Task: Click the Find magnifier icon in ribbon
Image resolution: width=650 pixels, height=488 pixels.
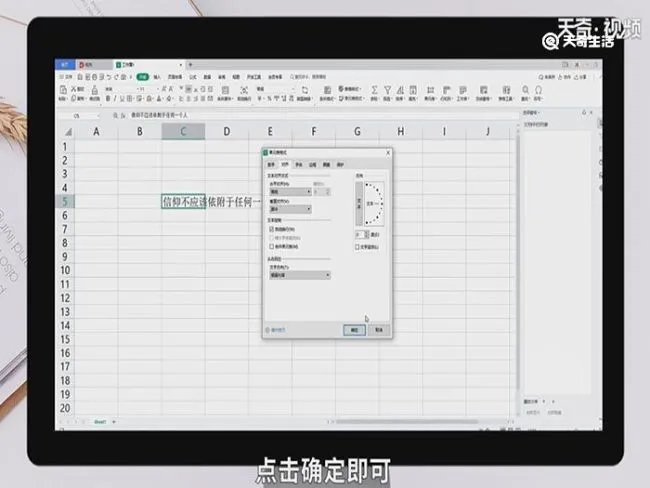Action: click(x=525, y=90)
